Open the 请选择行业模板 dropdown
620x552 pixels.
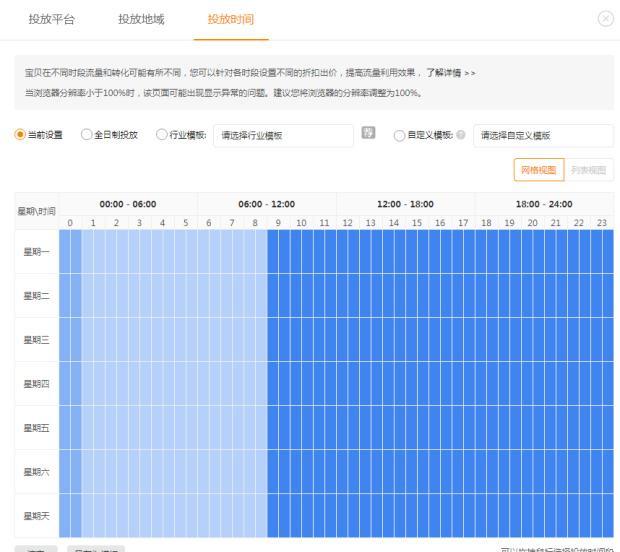click(283, 136)
